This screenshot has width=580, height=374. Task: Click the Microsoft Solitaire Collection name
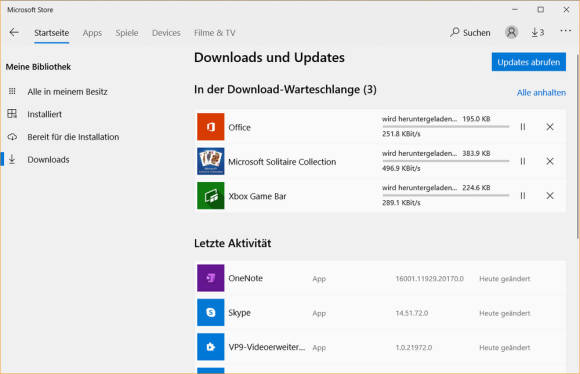tap(282, 162)
